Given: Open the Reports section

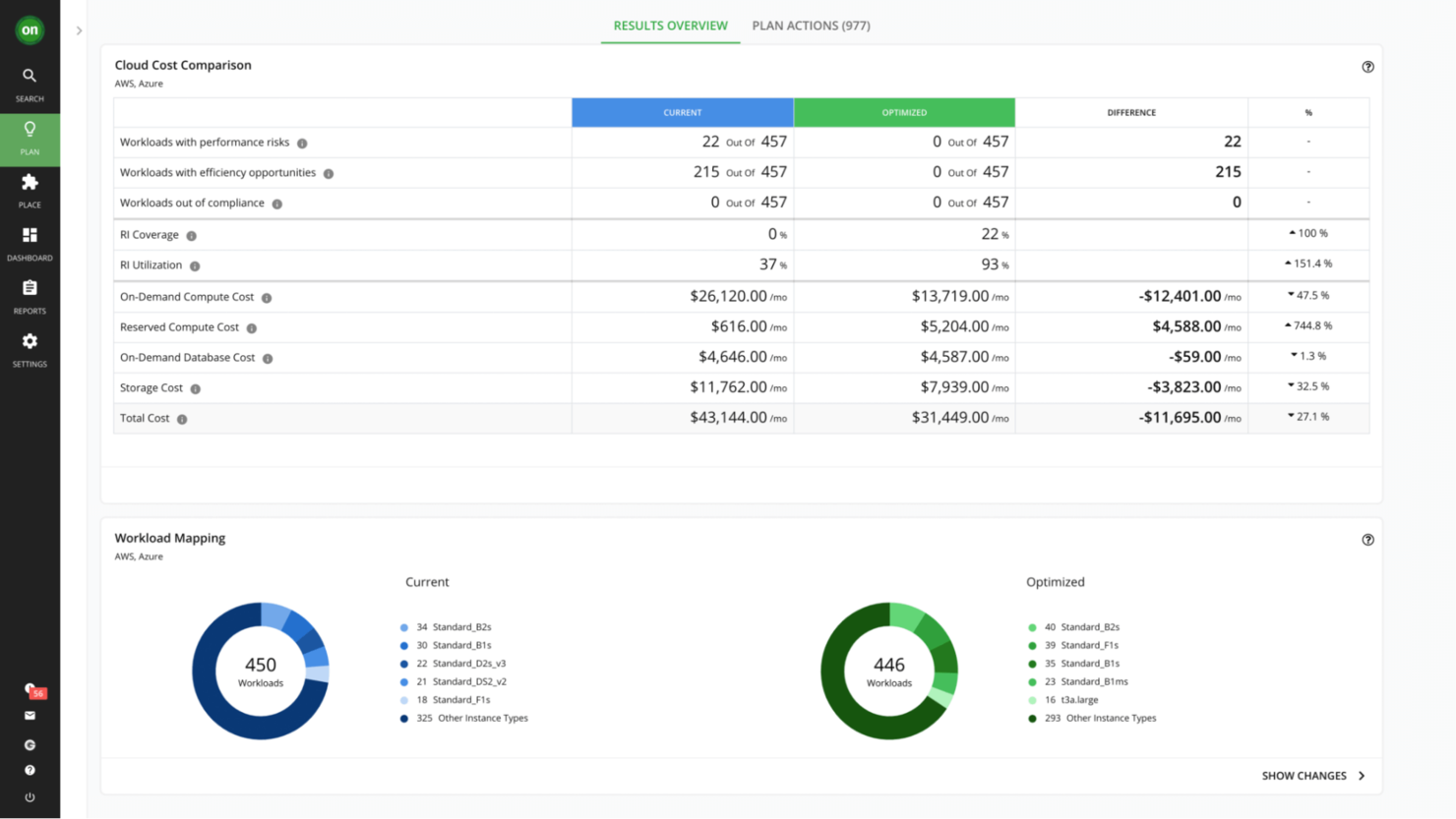Looking at the screenshot, I should 30,296.
